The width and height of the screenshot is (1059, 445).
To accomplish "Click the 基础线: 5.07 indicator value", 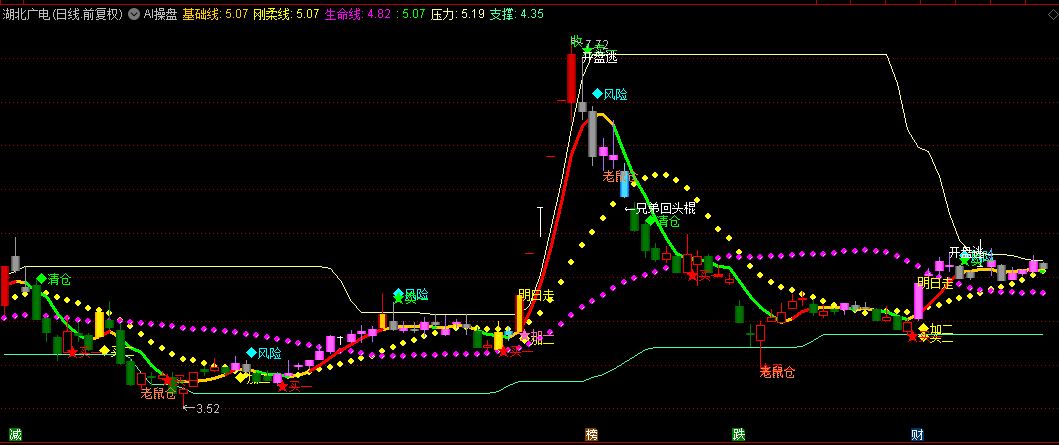I will click(213, 14).
